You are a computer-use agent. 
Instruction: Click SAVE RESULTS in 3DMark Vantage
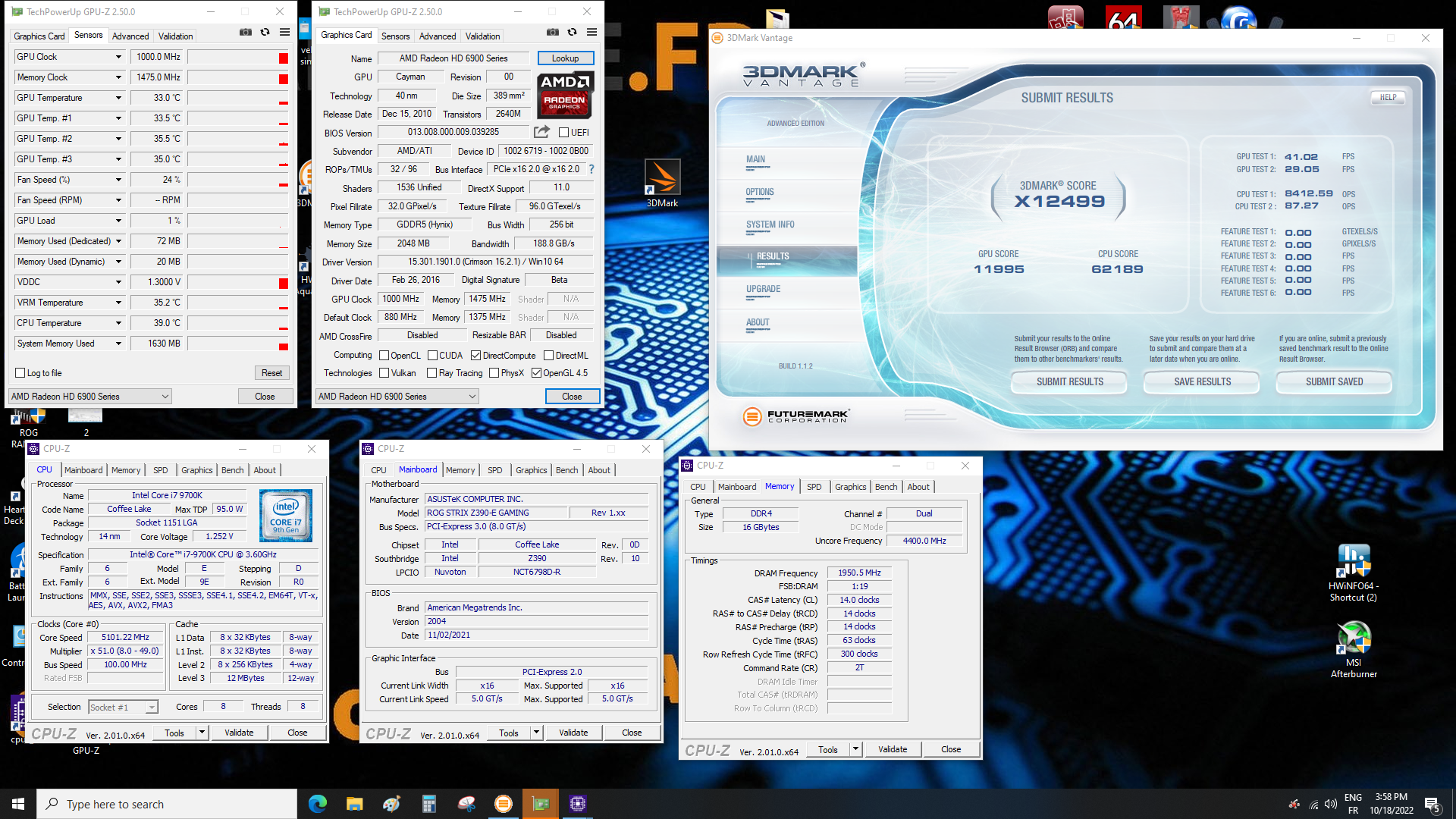coord(1202,381)
